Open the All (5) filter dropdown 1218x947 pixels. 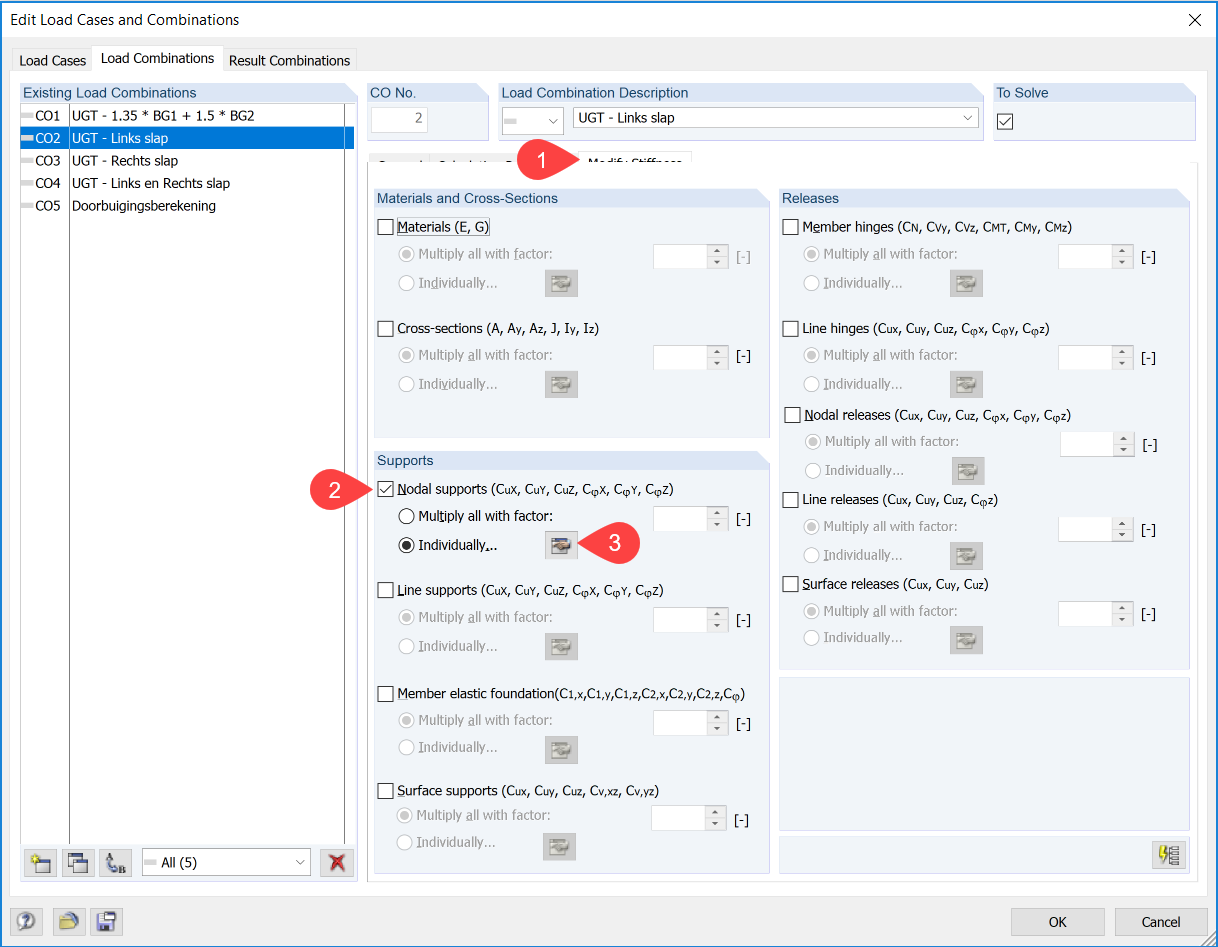(x=300, y=862)
